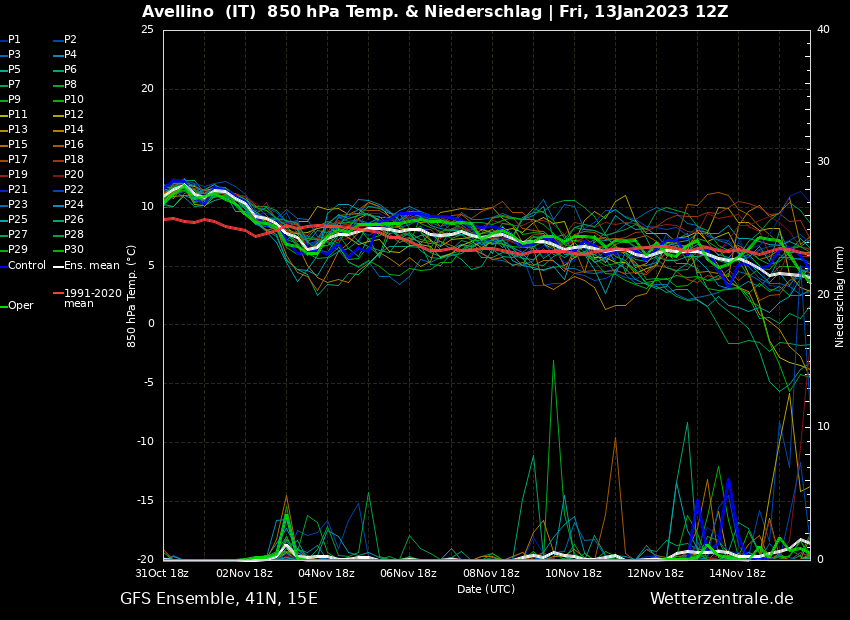This screenshot has width=850, height=620.
Task: Click the GFS Ensemble, 41N, 15E caption
Action: point(219,599)
